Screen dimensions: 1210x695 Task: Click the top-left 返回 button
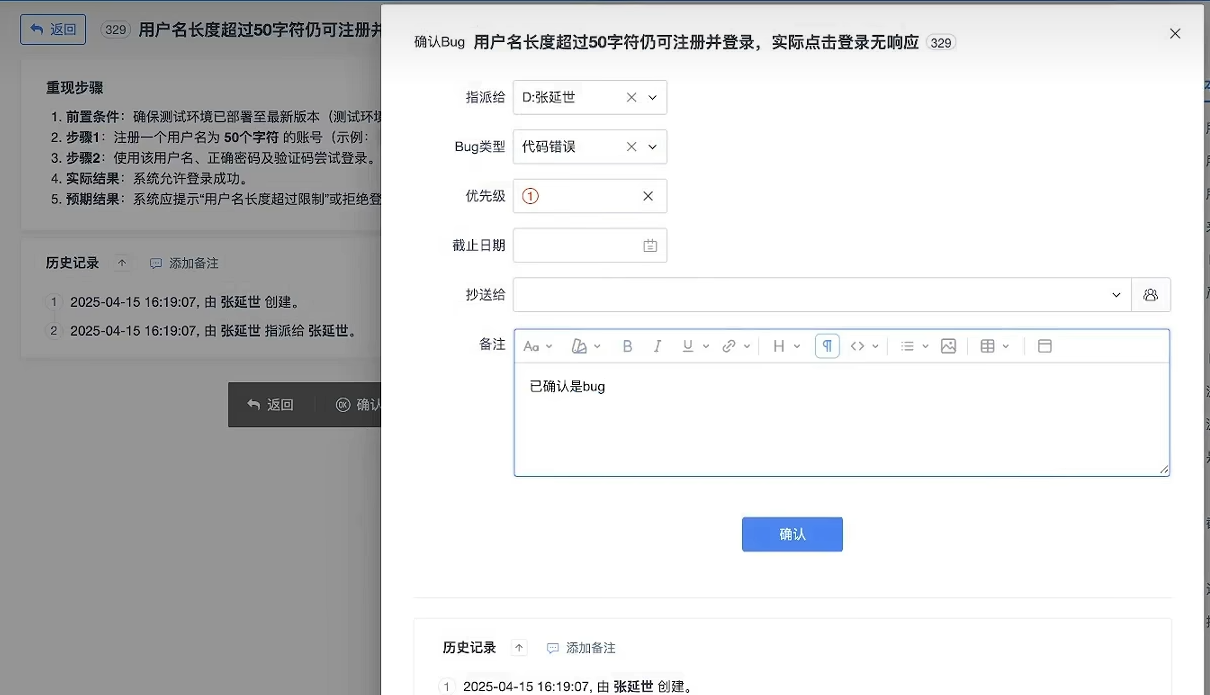coord(53,29)
